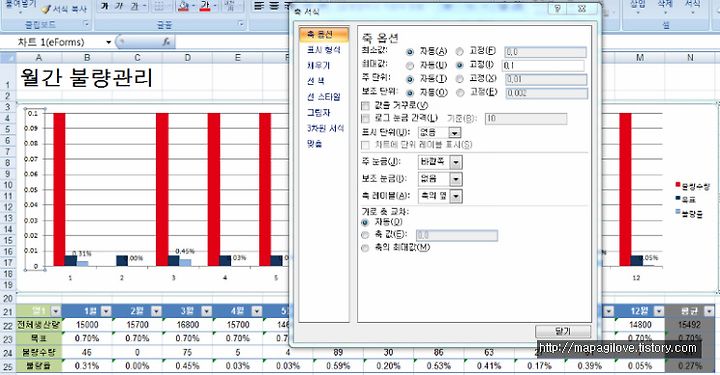Viewport: 720px width, 375px height.
Task: Select 고정(I) for maximum value
Action: 460,65
